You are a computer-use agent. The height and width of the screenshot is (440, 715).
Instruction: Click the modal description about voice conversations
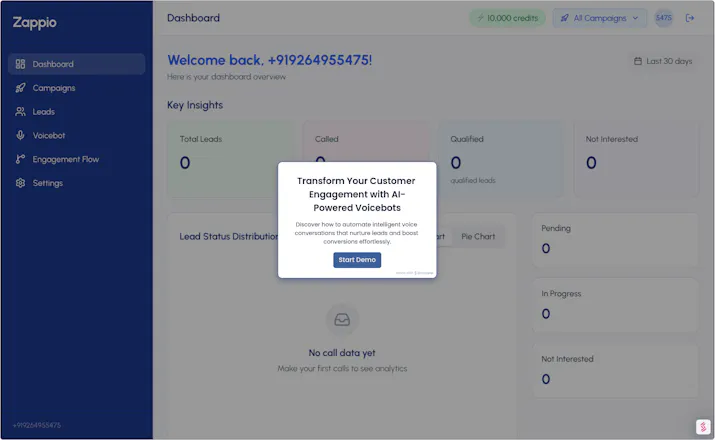357,233
